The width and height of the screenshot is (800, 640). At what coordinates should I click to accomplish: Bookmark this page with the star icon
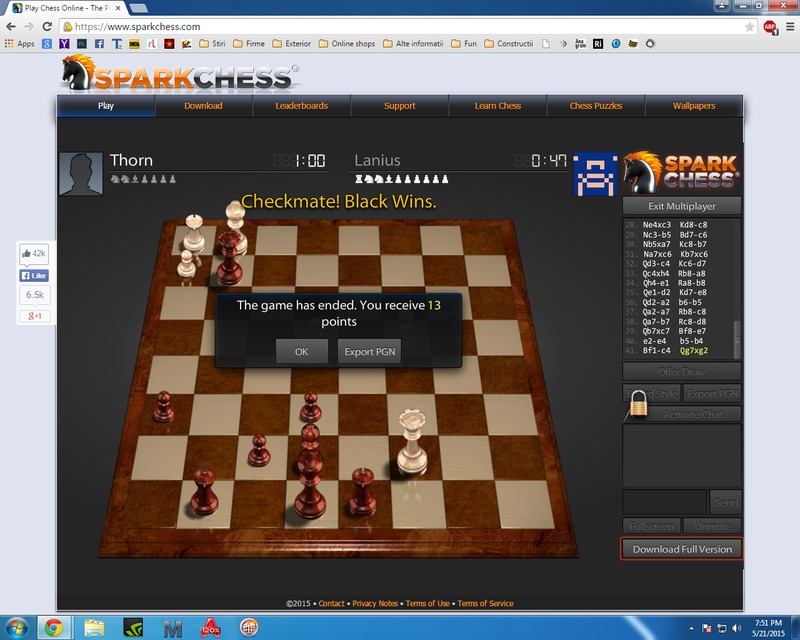(749, 27)
